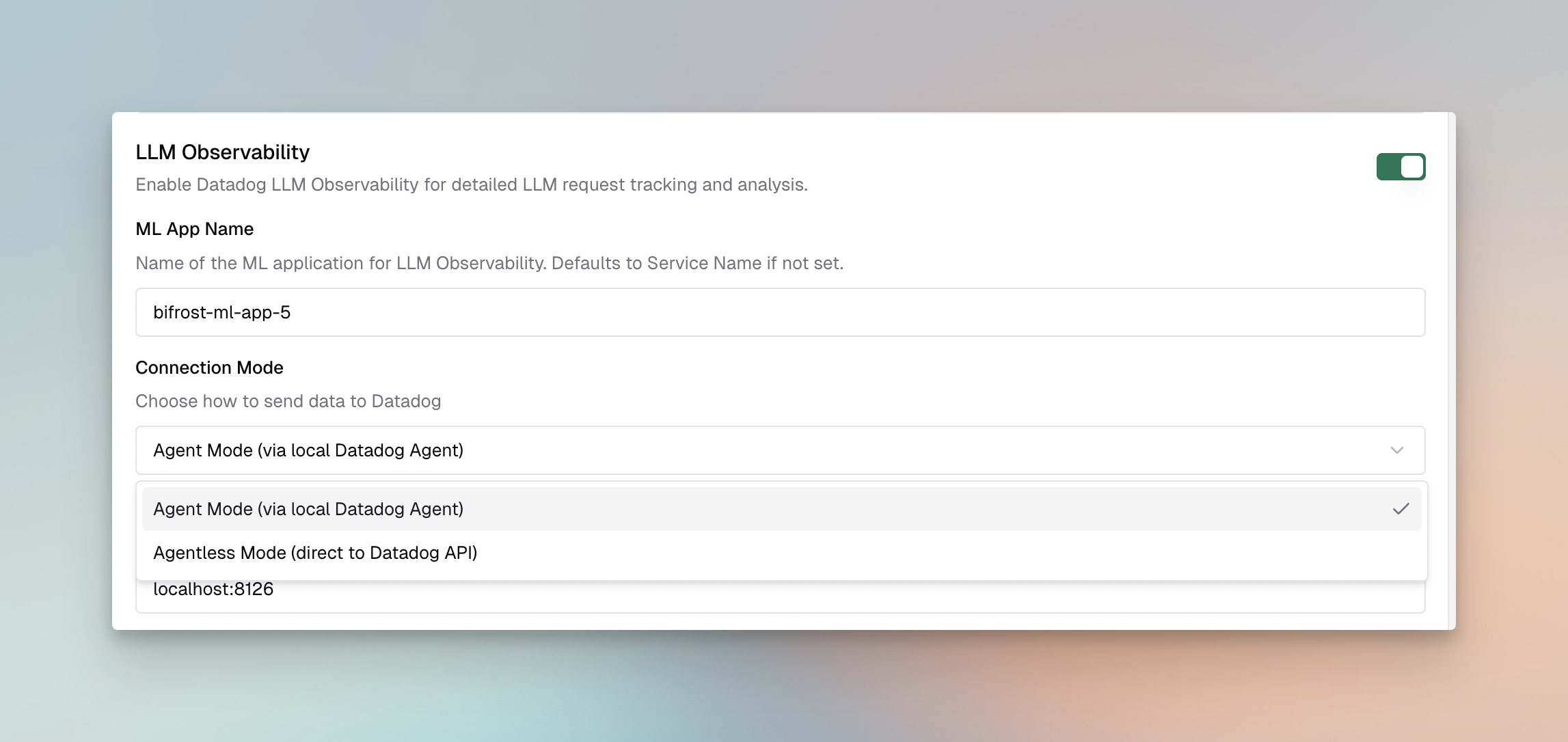
Task: Toggle the LLM Observability switch off
Action: point(1401,167)
